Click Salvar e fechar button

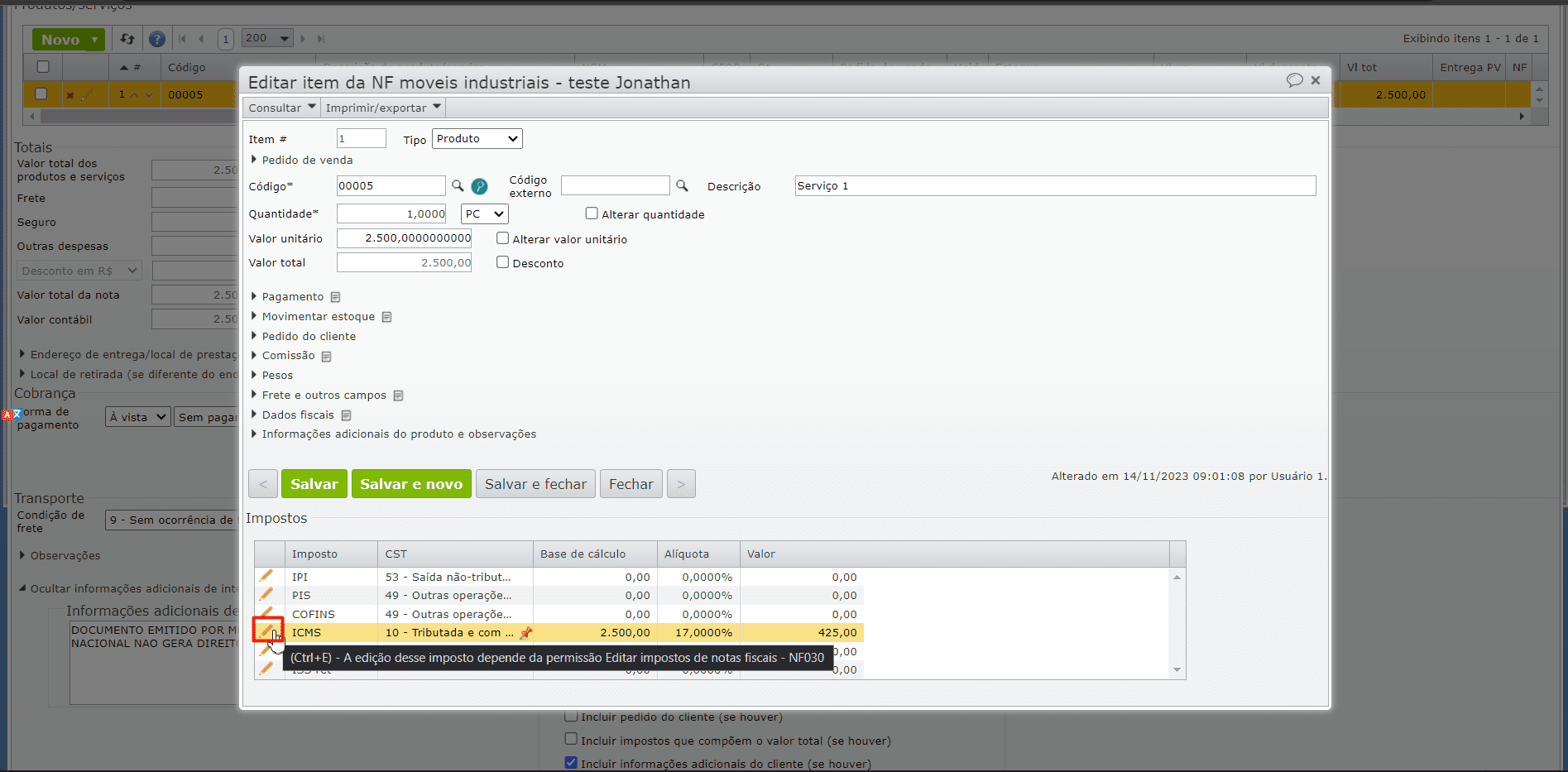point(535,484)
